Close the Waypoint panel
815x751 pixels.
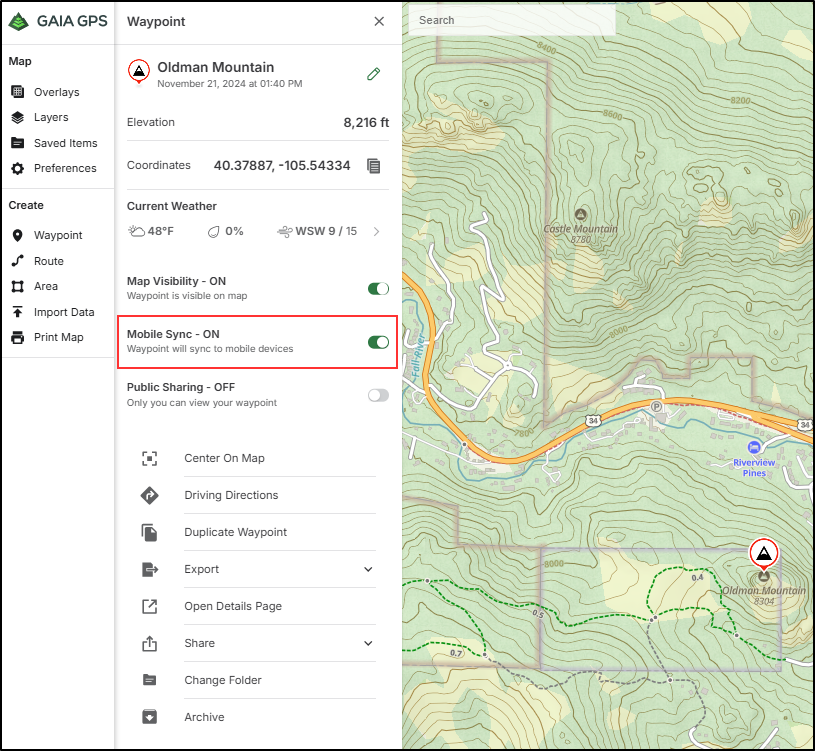[x=379, y=21]
